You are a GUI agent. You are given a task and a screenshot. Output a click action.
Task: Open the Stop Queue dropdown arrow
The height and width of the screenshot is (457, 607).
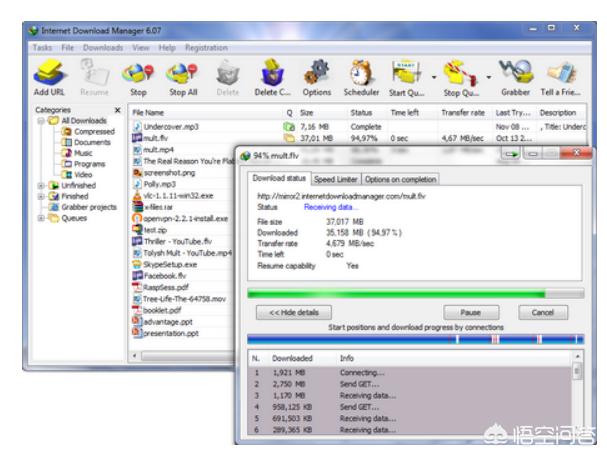point(489,77)
